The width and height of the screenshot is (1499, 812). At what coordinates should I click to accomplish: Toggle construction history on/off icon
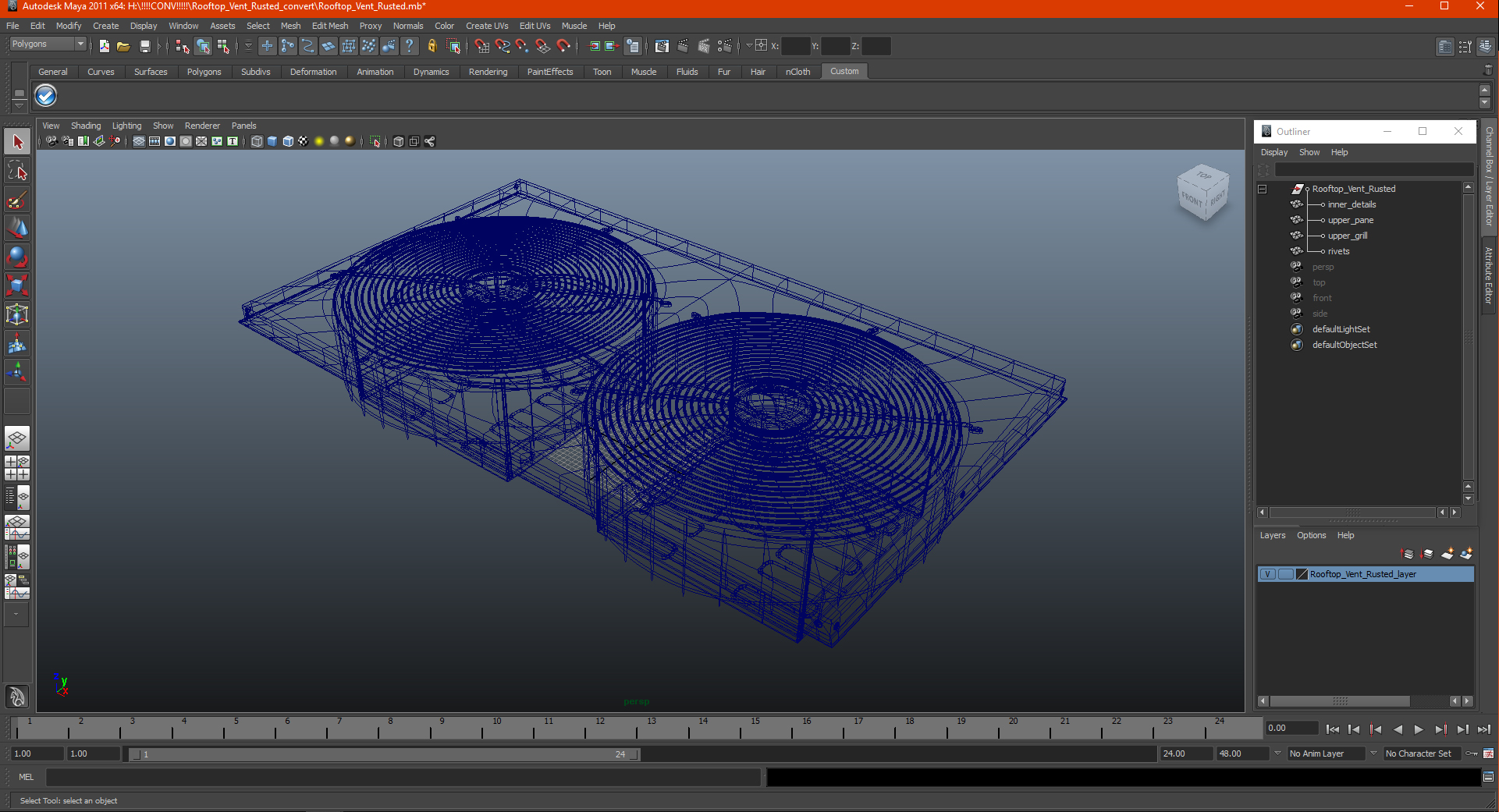pyautogui.click(x=633, y=46)
